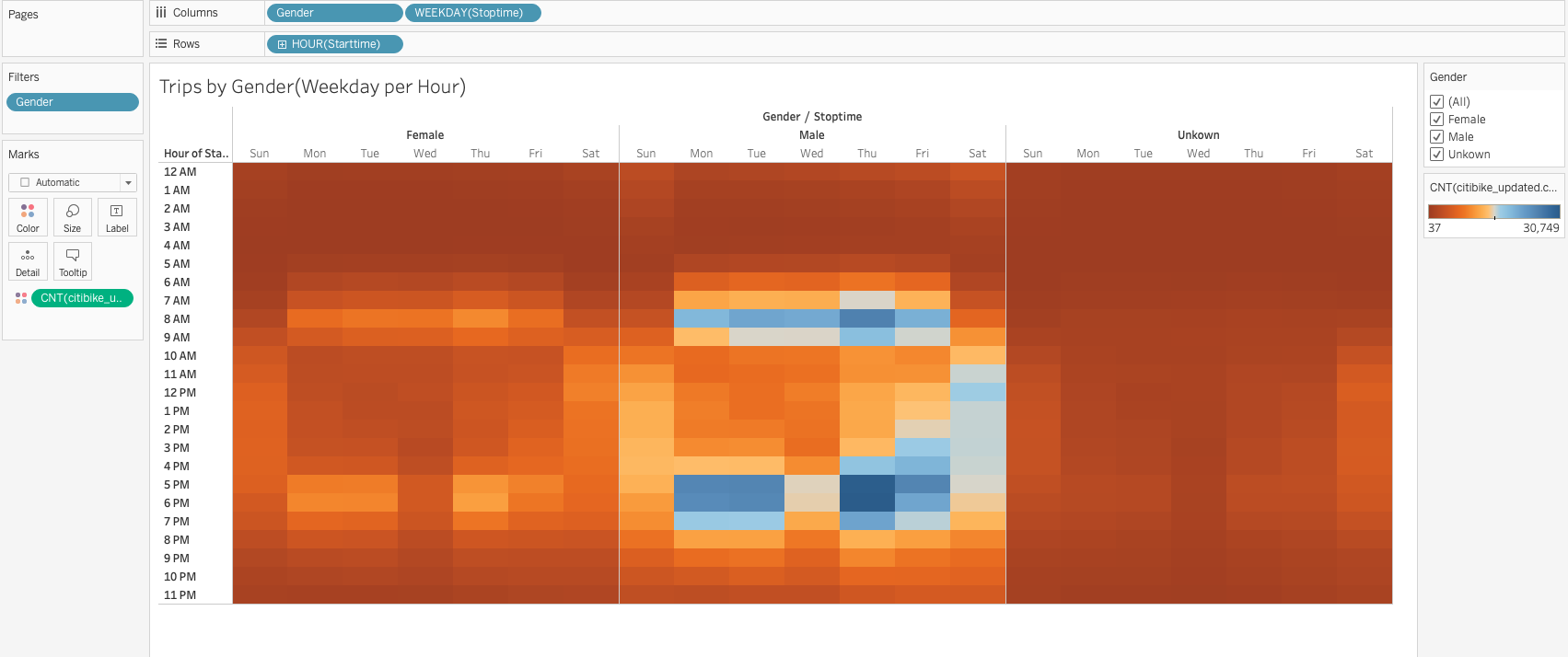Select the Gender pill in Filters

73,102
